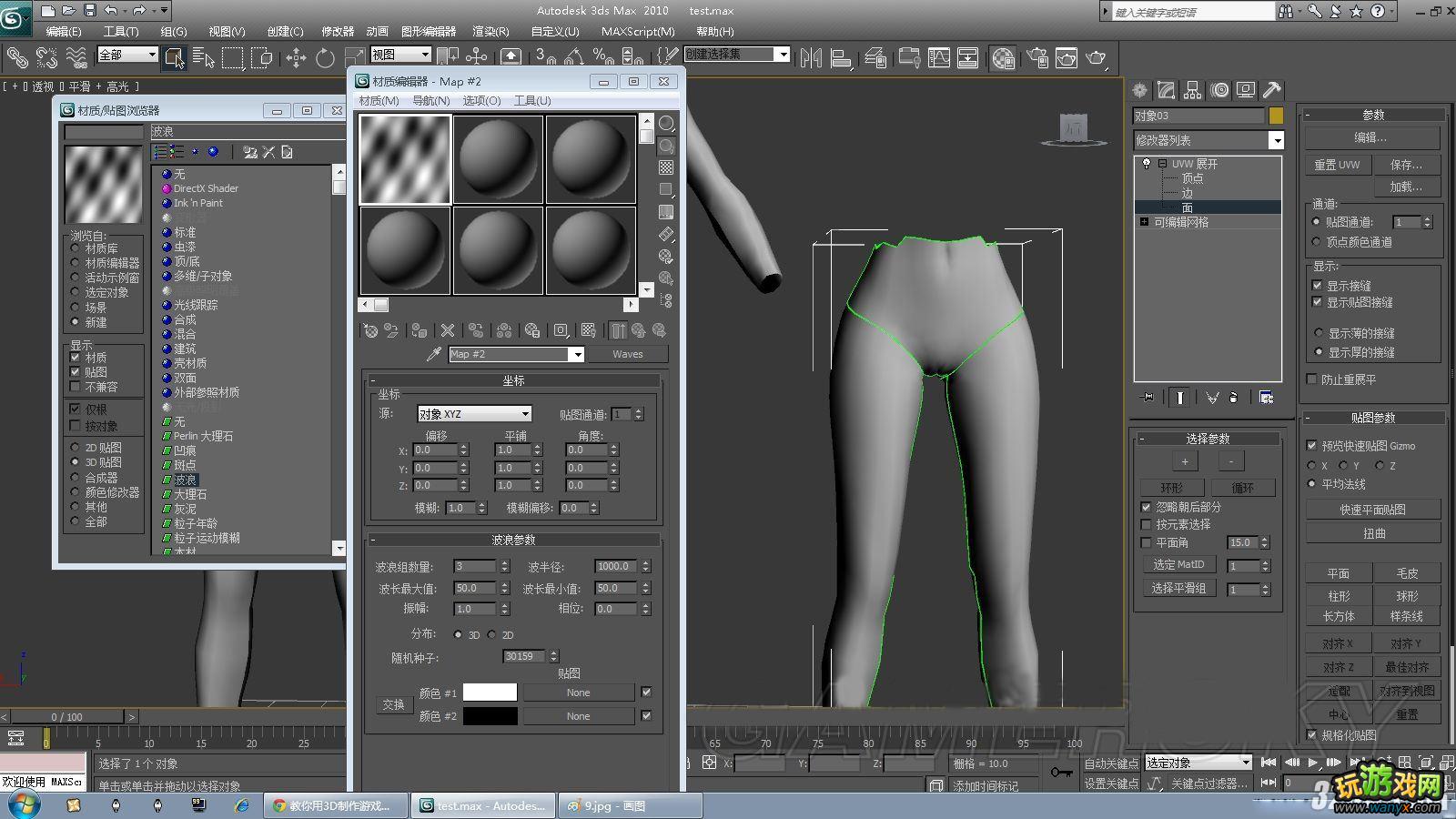Click Material Editor sample type sphere icon
The image size is (1456, 819).
(666, 123)
